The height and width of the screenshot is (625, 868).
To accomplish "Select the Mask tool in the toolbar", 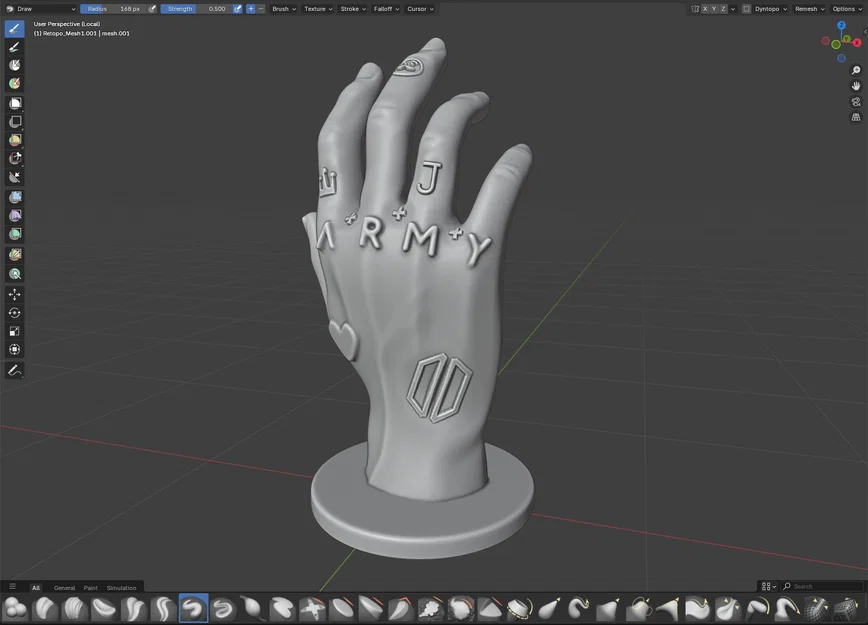I will tap(15, 65).
